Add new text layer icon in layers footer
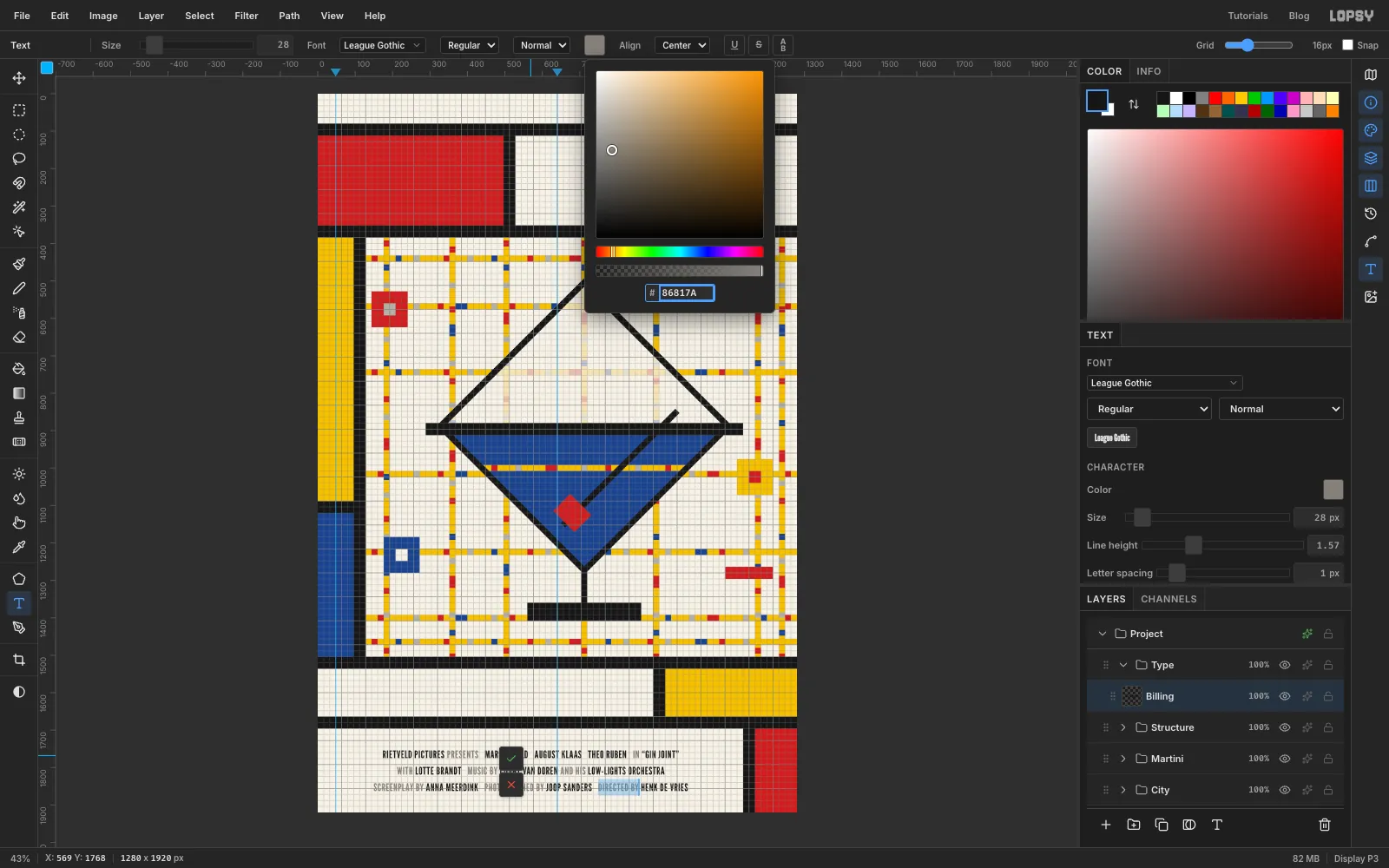Screen dimensions: 1389x868 tap(1217, 825)
